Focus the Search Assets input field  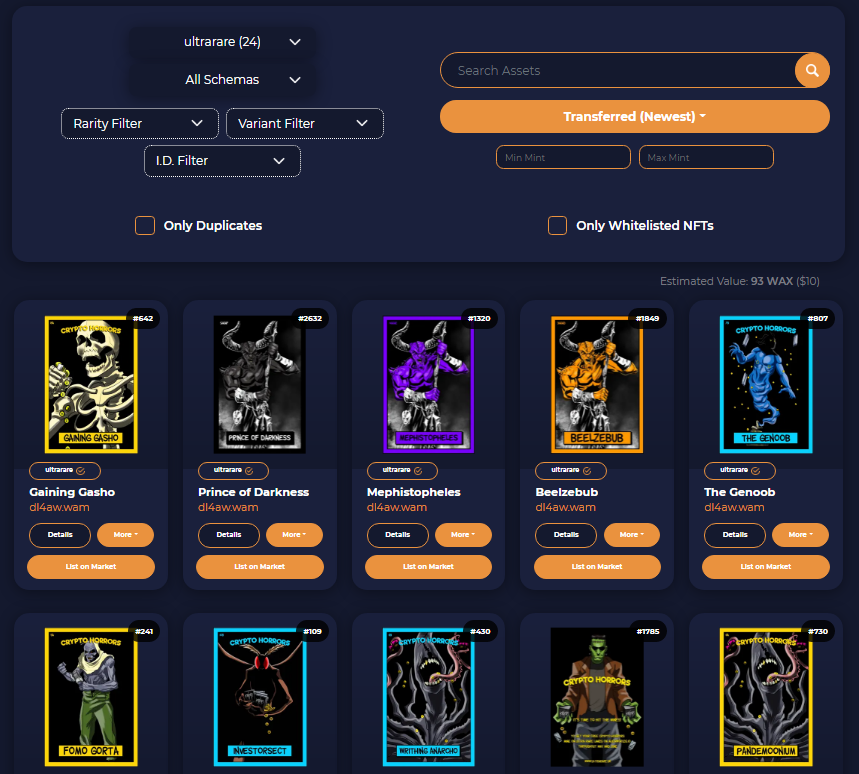pyautogui.click(x=619, y=70)
